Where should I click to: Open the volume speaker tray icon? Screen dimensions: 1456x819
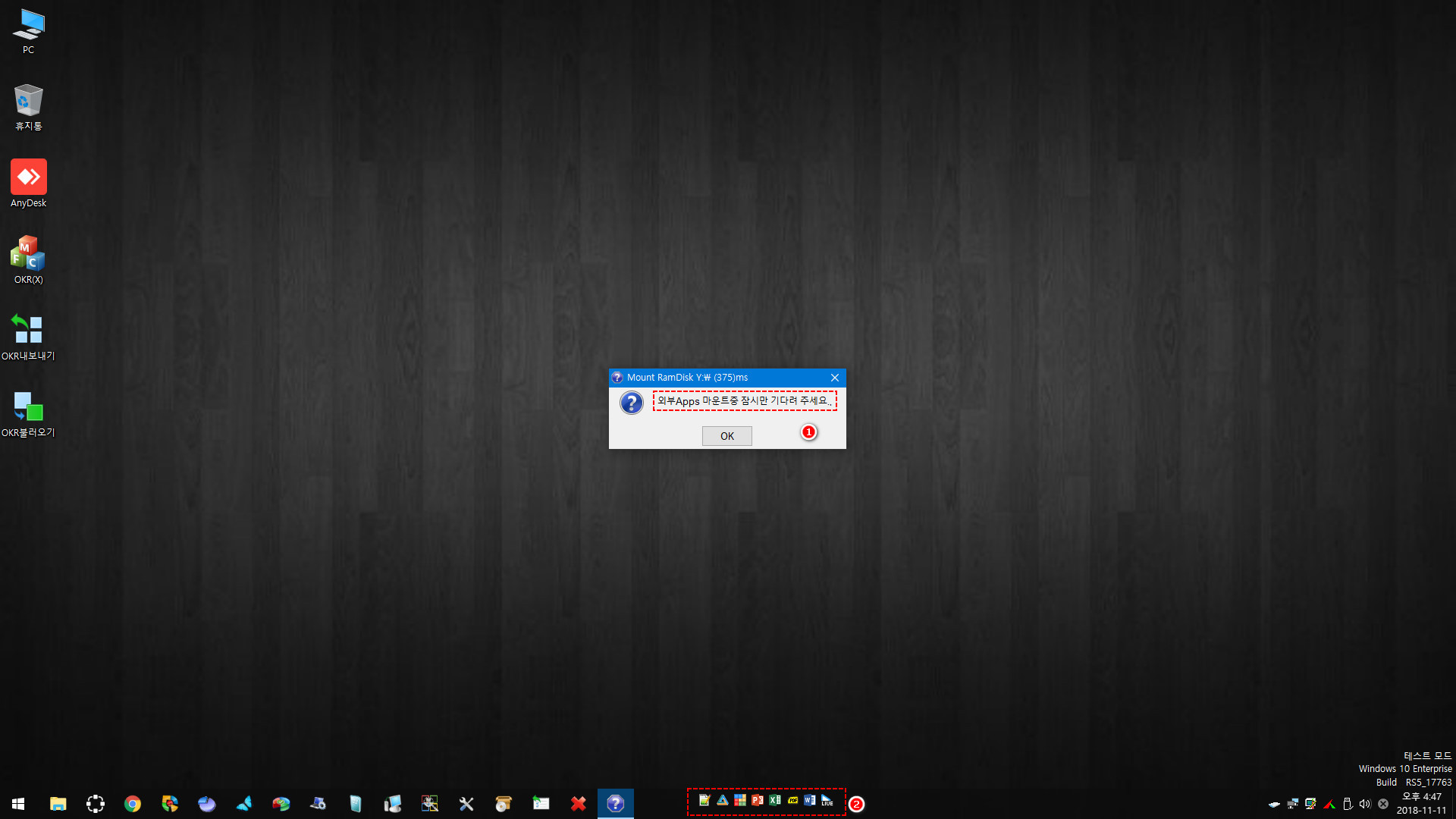(x=1365, y=804)
